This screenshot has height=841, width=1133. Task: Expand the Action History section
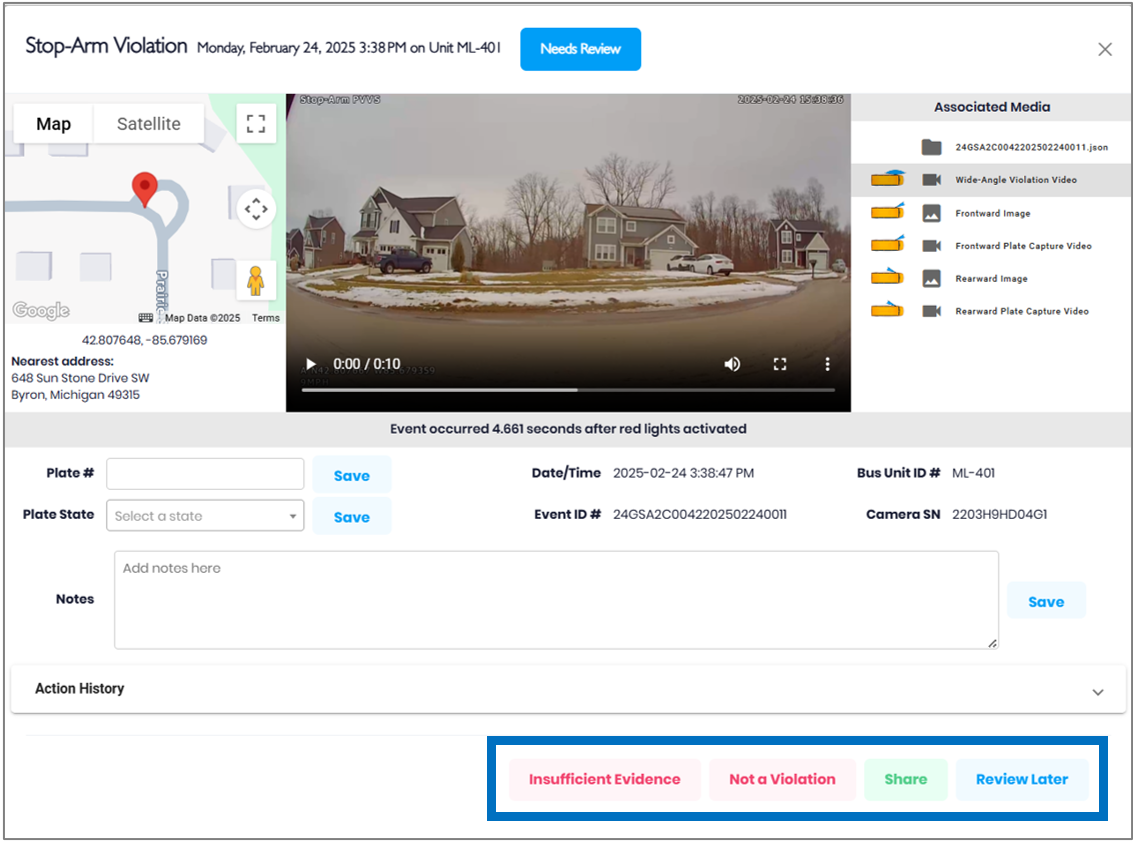tap(568, 689)
